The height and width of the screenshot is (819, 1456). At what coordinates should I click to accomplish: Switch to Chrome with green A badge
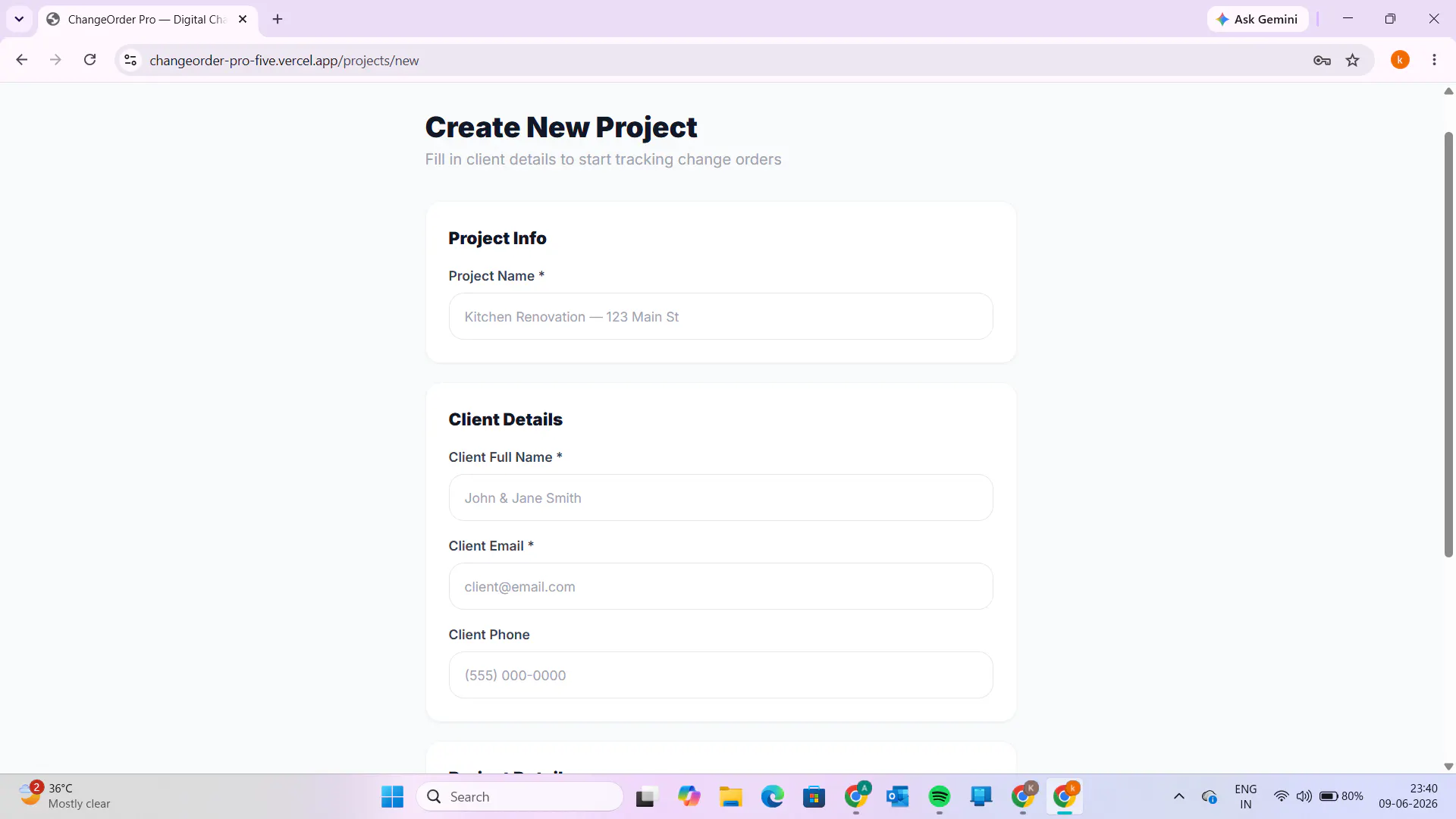pos(856,796)
